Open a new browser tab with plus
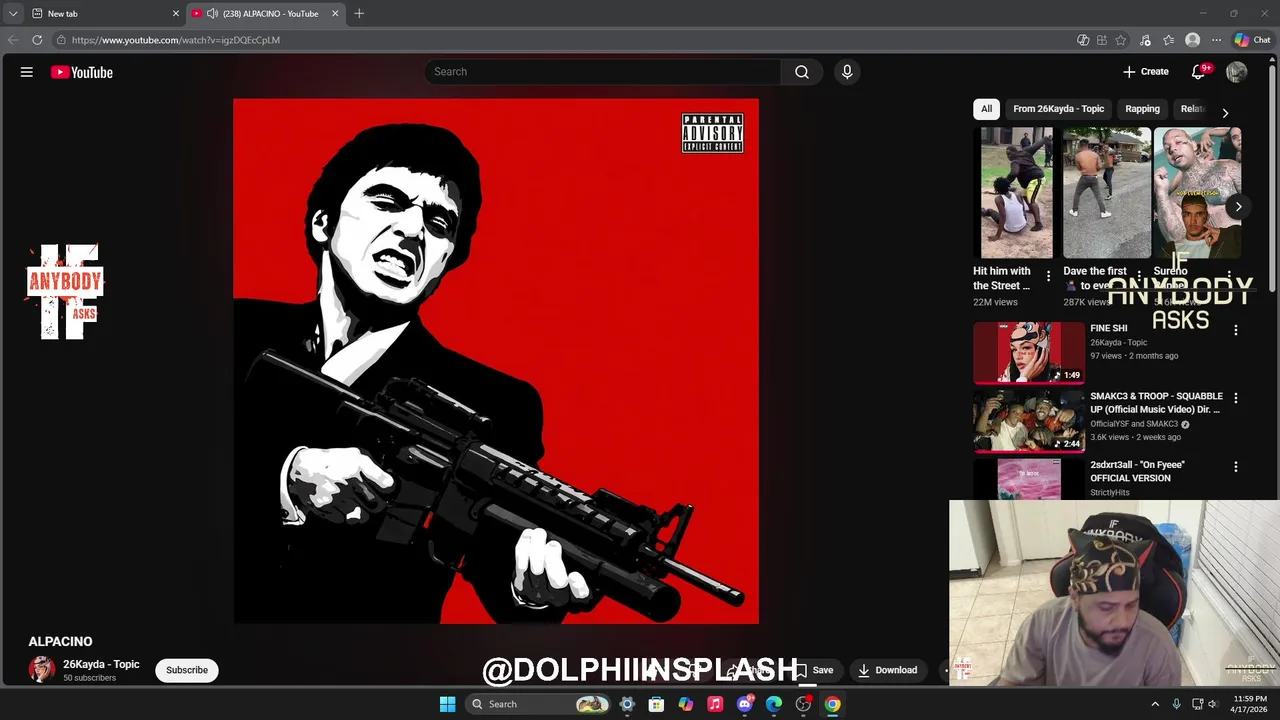 click(x=359, y=13)
